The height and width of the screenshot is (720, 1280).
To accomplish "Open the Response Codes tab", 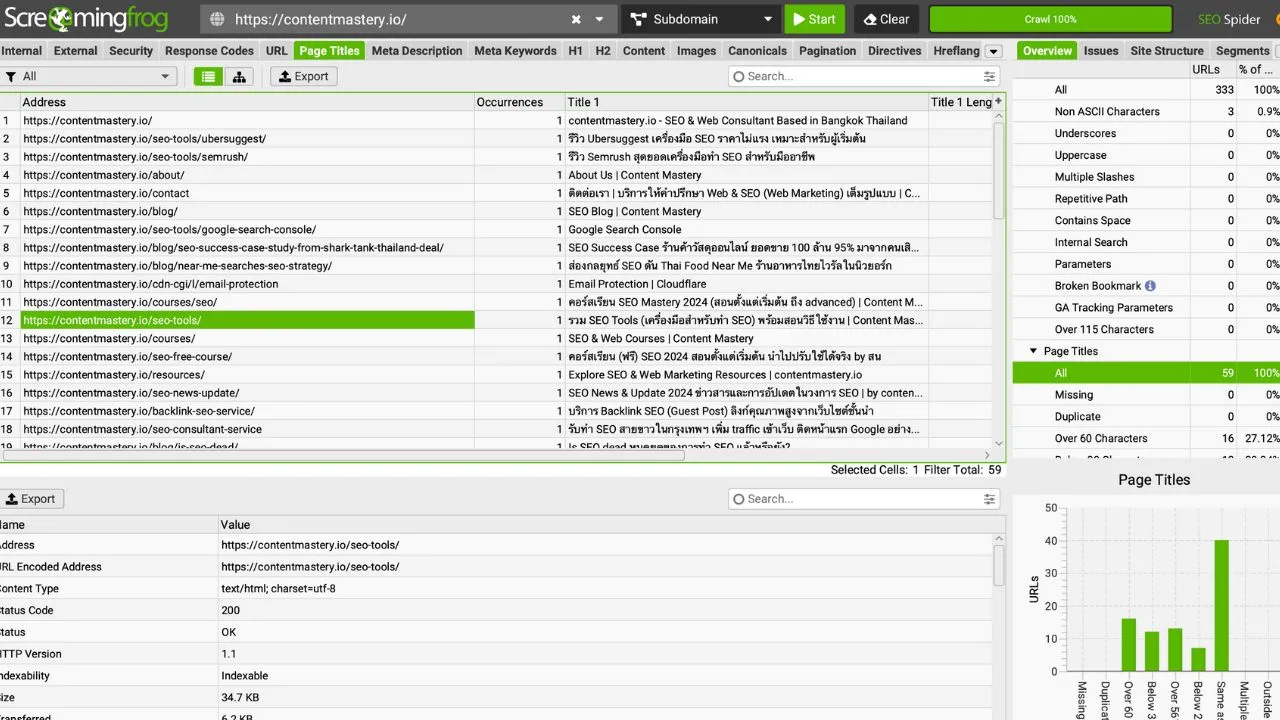I will pos(209,51).
